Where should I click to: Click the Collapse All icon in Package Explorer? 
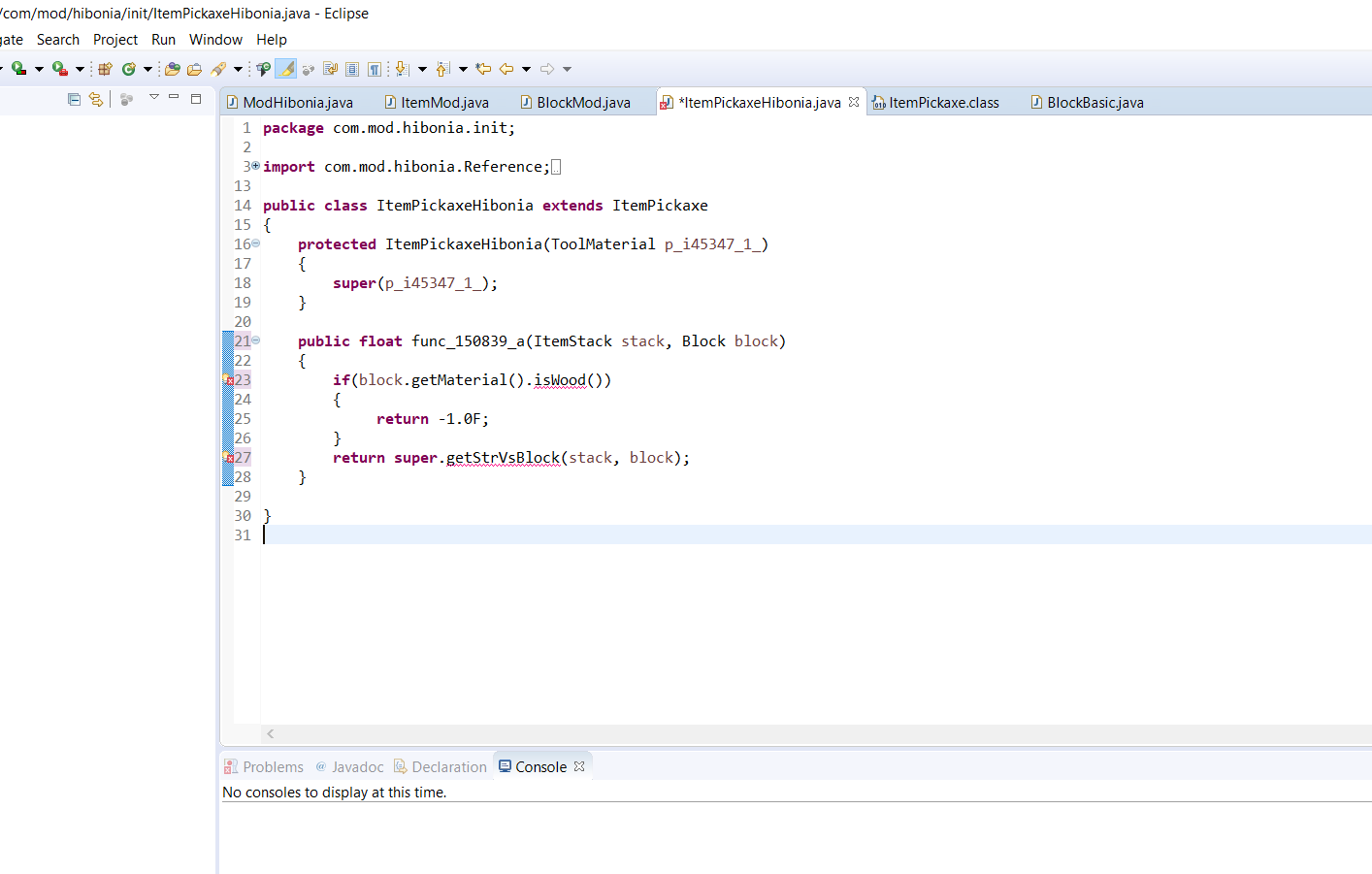[74, 99]
